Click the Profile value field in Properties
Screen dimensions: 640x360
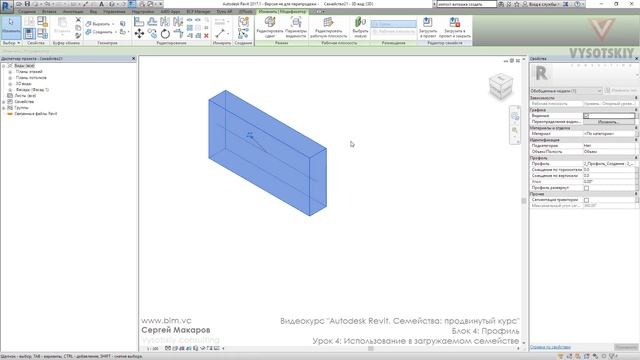pos(609,164)
